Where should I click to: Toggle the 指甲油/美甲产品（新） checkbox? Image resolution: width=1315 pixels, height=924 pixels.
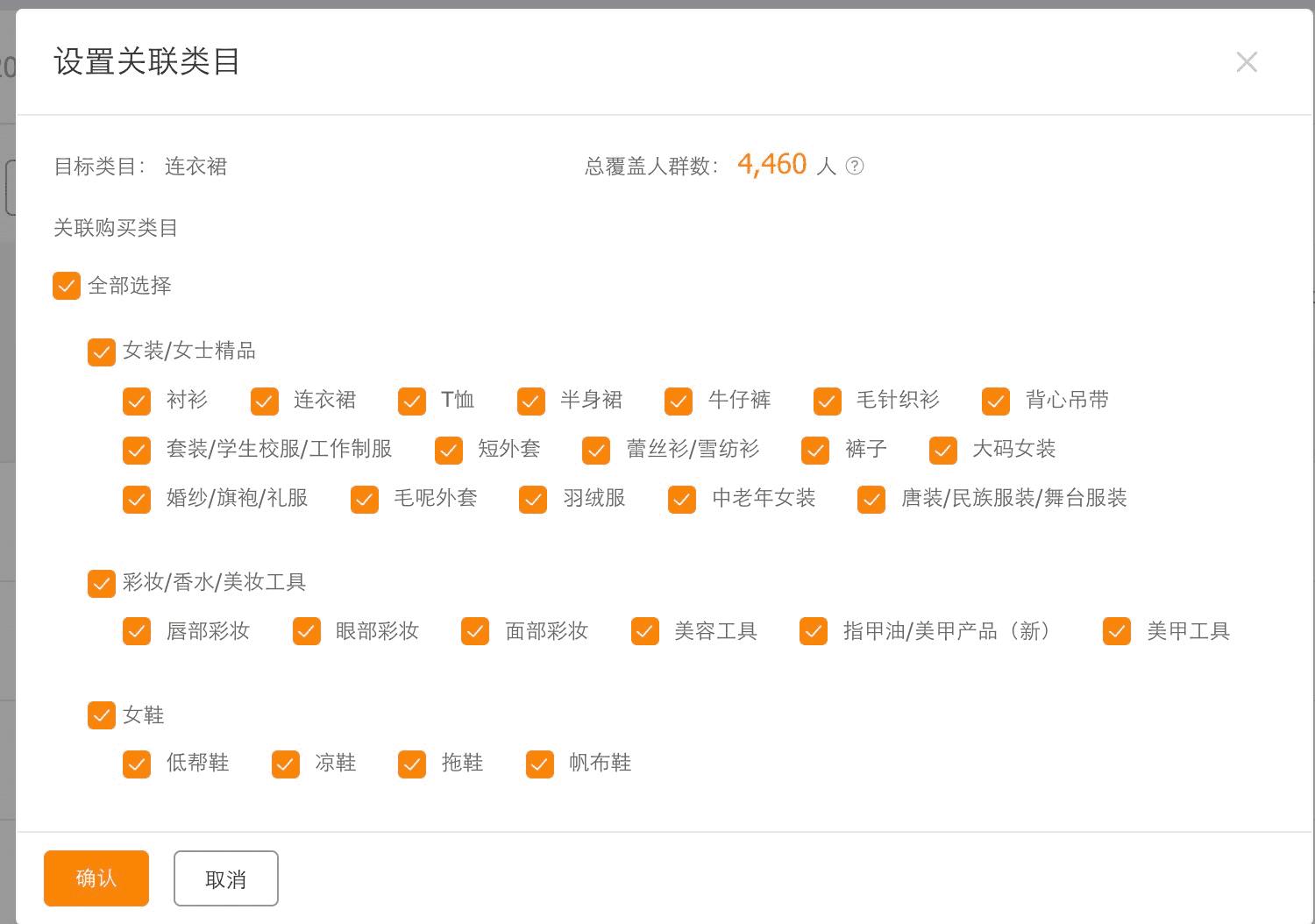point(813,630)
